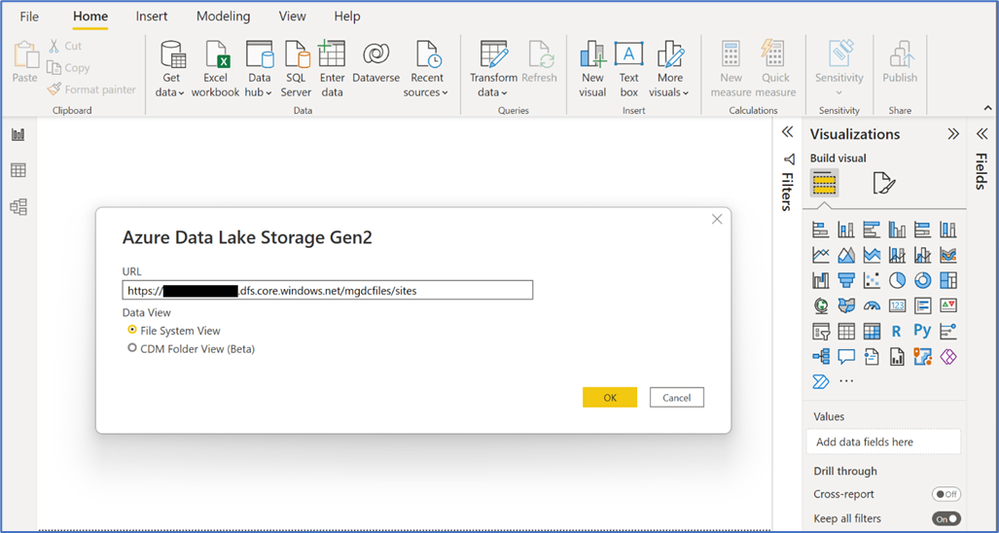Select the Filled map visual icon
The image size is (999, 533).
pos(846,306)
